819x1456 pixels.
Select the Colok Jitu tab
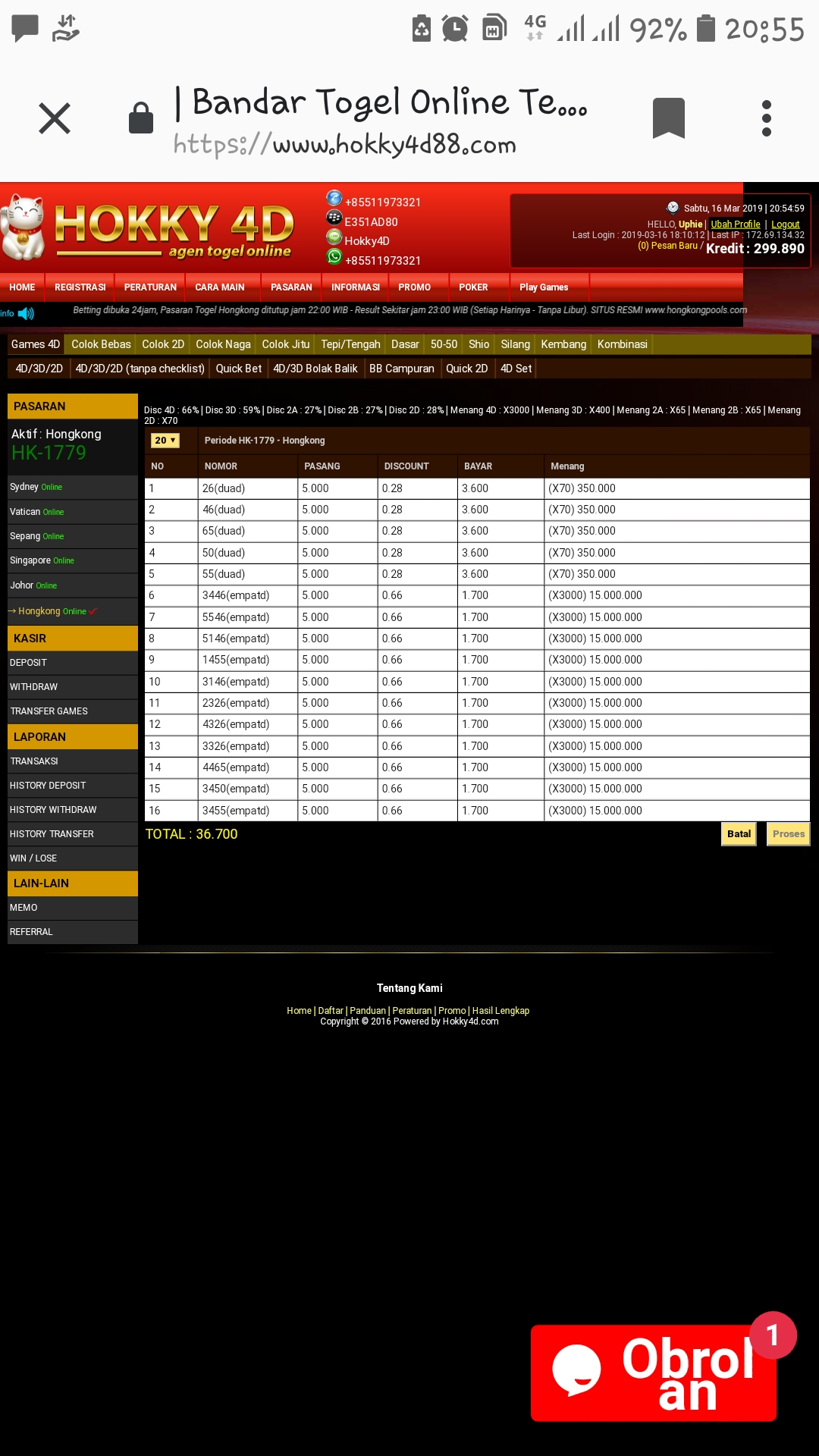pos(286,344)
